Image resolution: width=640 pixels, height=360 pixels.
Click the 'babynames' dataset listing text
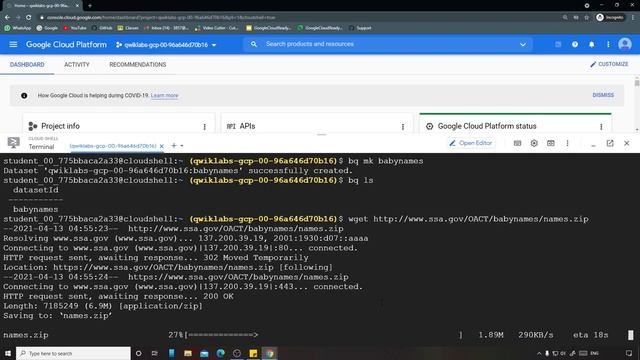(36, 209)
